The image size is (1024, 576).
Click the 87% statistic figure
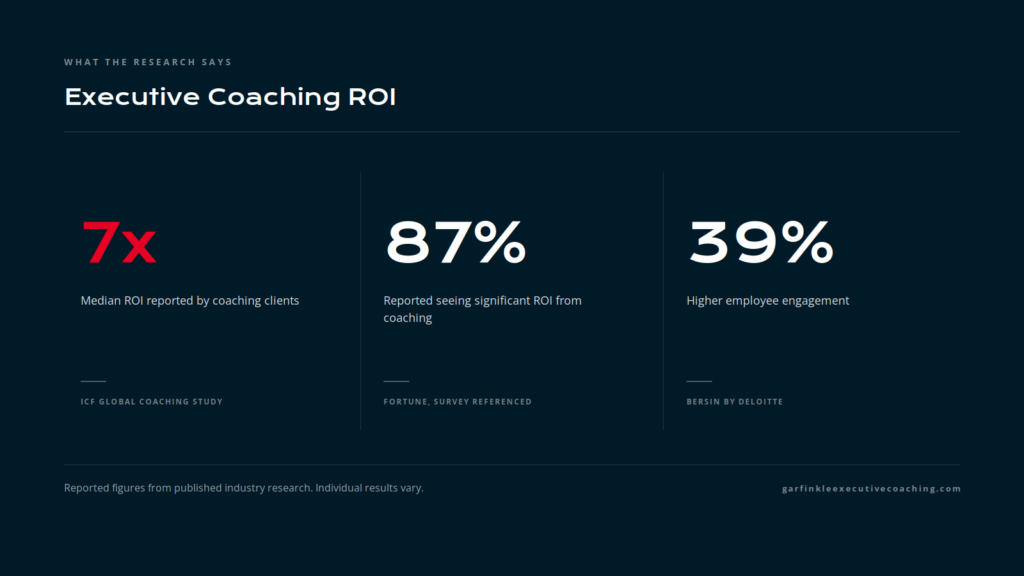(x=455, y=242)
